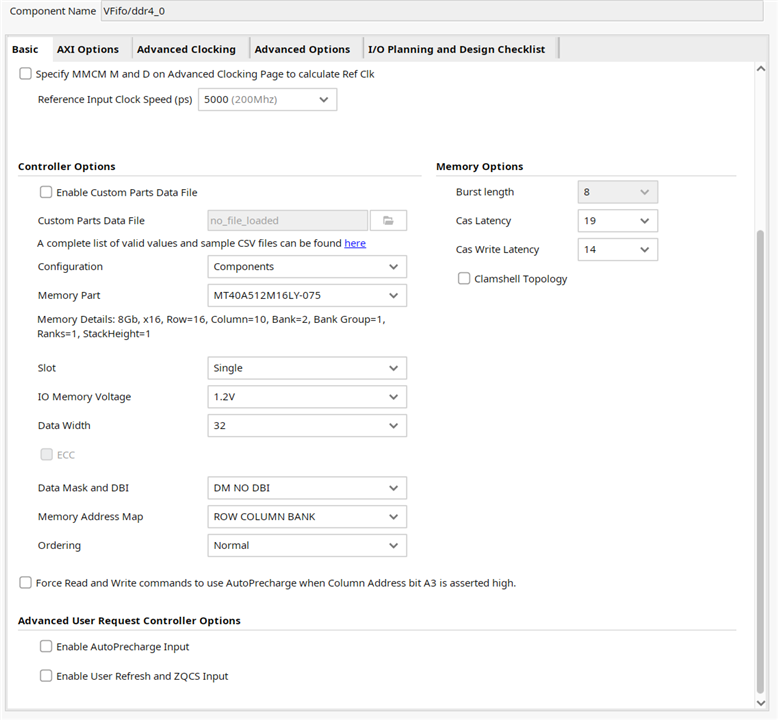Change IO Memory Voltage dropdown 1.2V
Screen dimensions: 778x720
coord(307,397)
